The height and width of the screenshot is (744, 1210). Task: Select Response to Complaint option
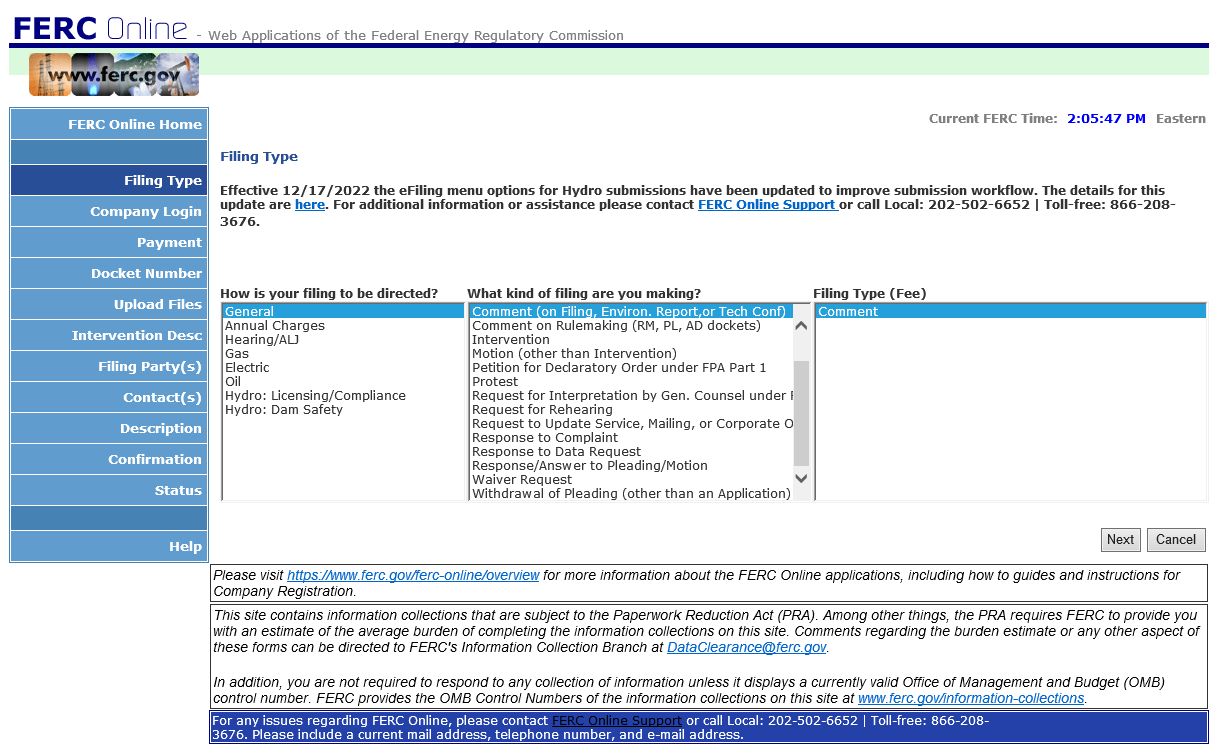(x=631, y=438)
